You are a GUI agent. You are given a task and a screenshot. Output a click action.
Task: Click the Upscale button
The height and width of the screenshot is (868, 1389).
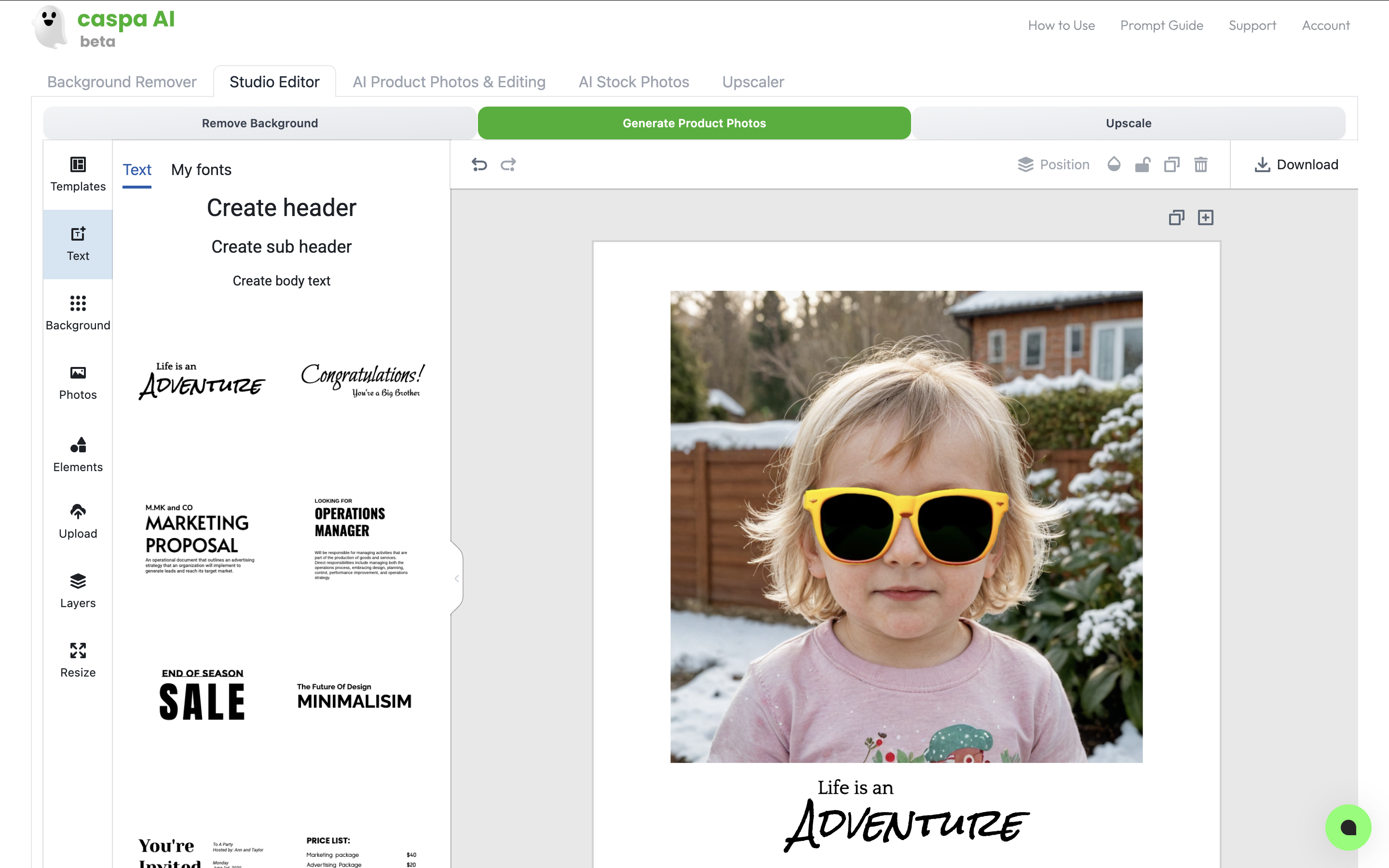pyautogui.click(x=1128, y=123)
